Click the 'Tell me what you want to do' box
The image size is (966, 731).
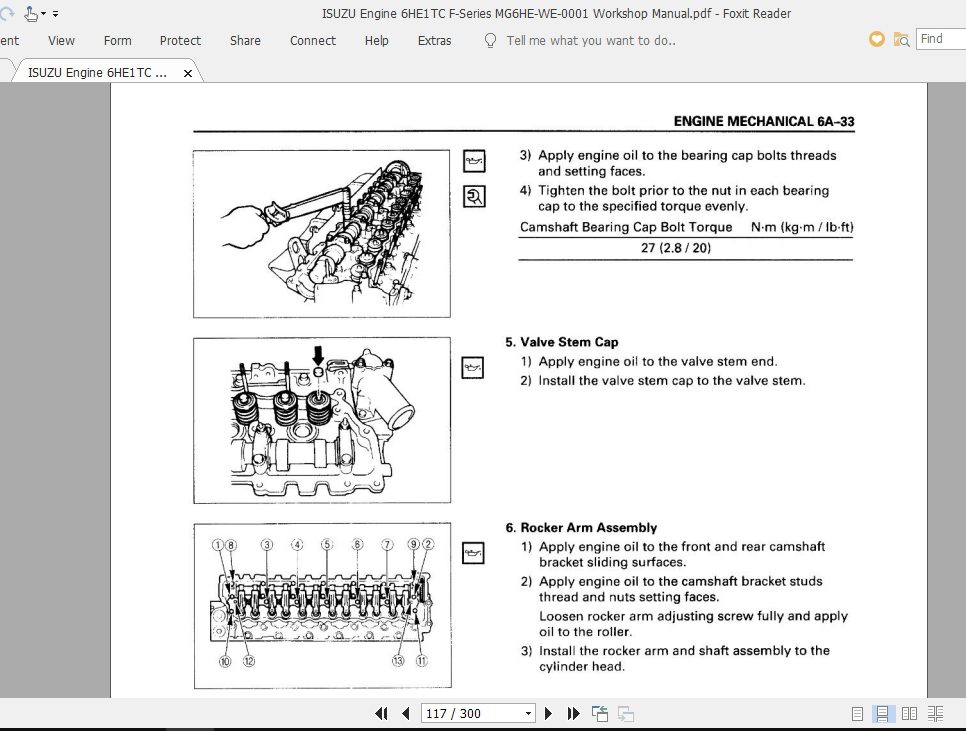click(591, 41)
